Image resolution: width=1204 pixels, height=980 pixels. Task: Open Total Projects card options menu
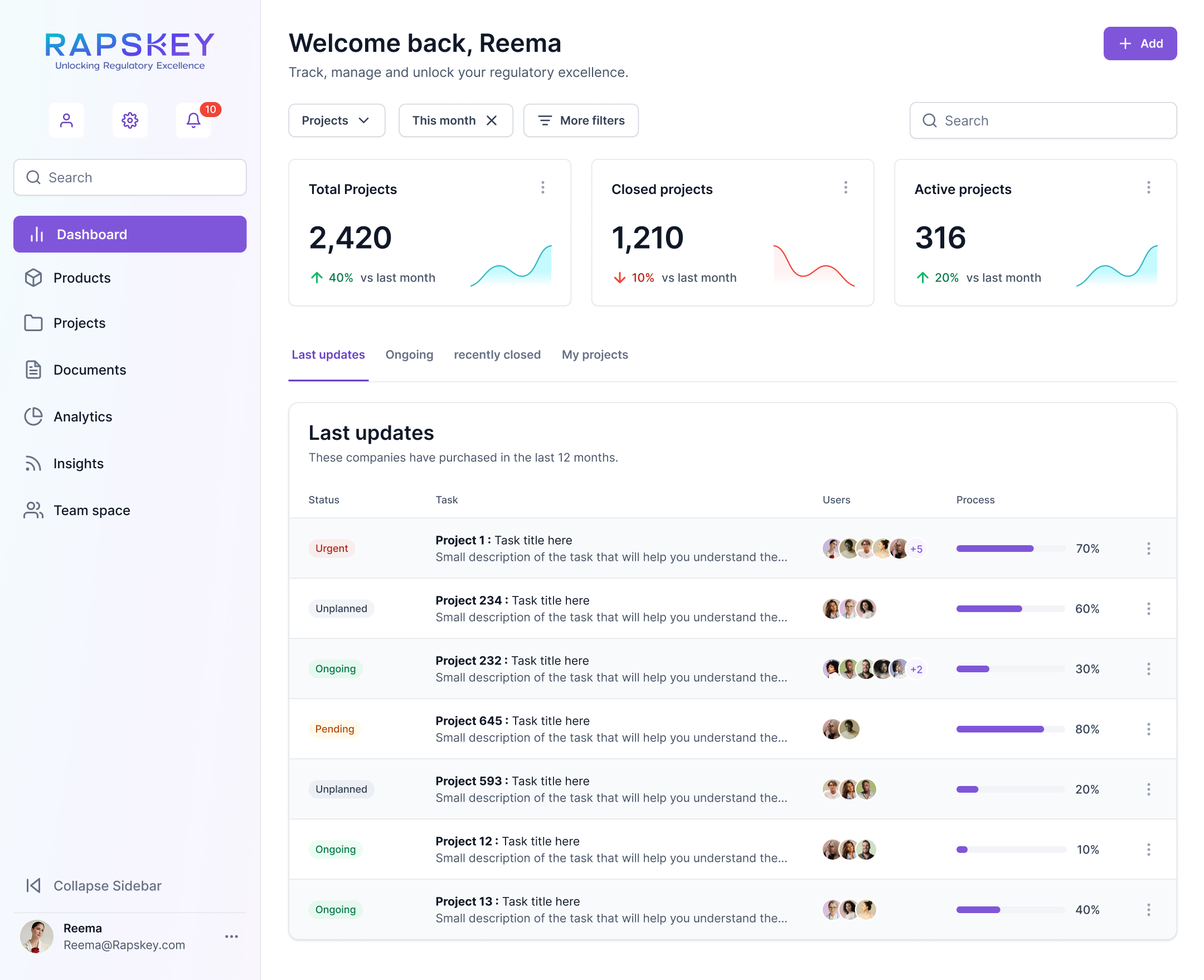[542, 187]
